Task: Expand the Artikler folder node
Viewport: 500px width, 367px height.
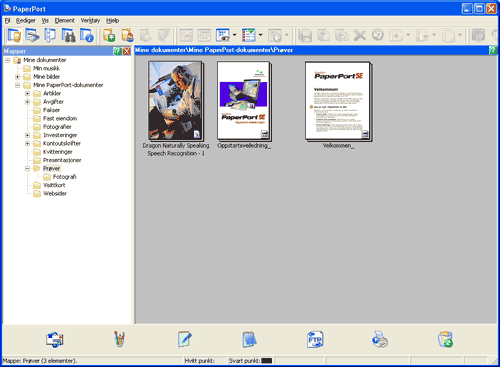Action: tap(27, 93)
